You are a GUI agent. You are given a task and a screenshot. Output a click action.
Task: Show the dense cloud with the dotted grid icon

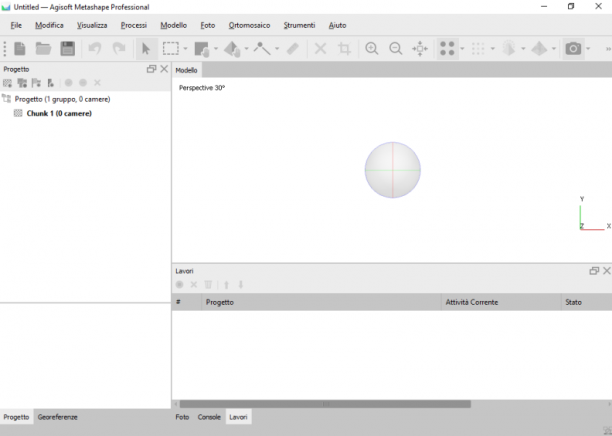click(x=478, y=49)
